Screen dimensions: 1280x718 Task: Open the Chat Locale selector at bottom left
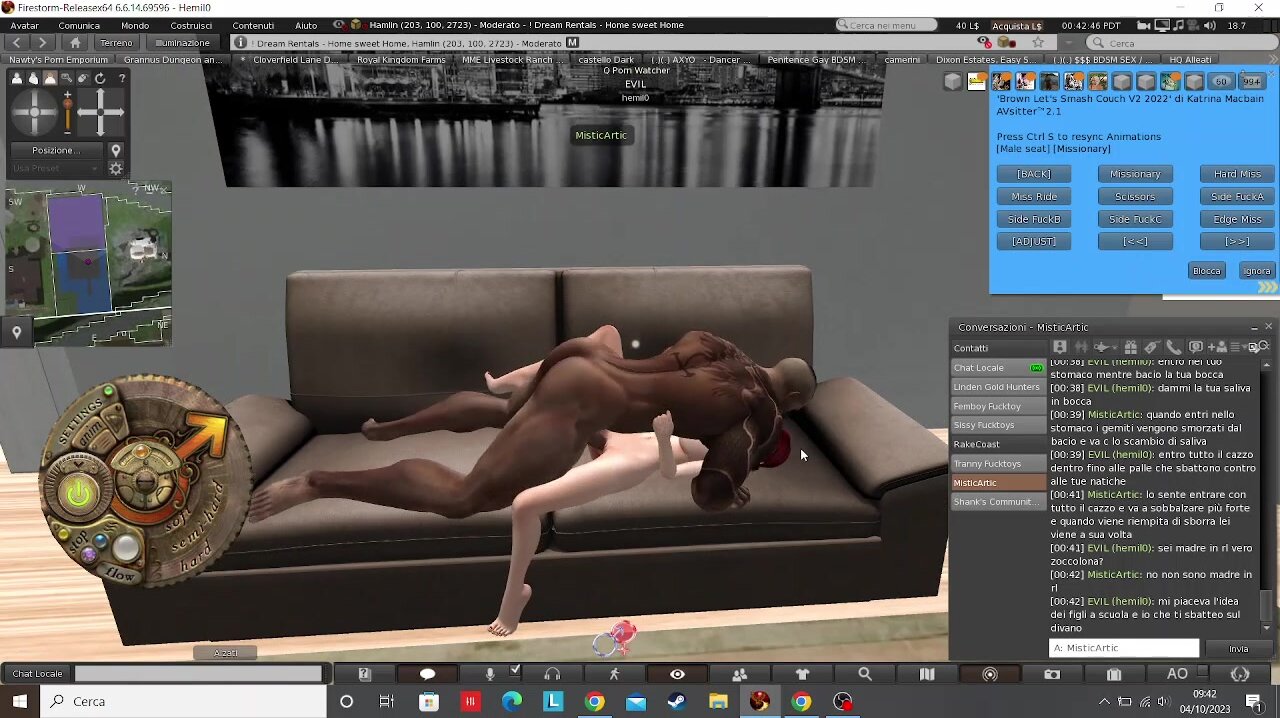(x=37, y=674)
